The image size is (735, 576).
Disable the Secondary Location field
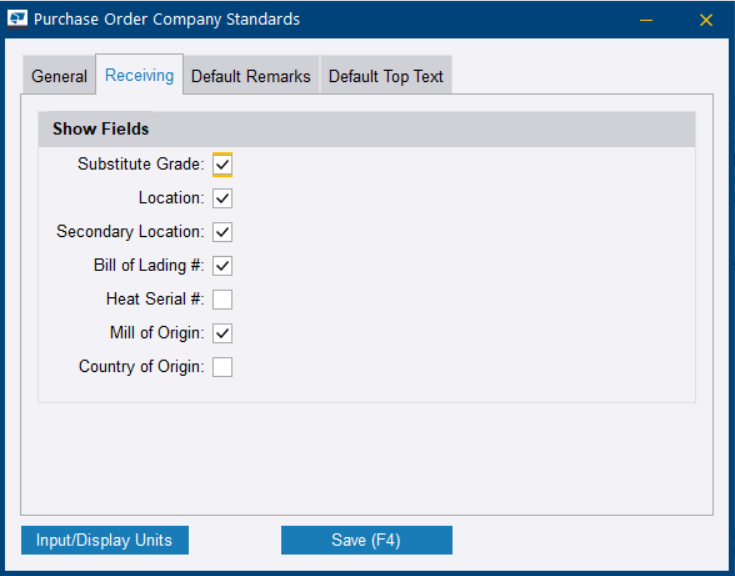(222, 232)
